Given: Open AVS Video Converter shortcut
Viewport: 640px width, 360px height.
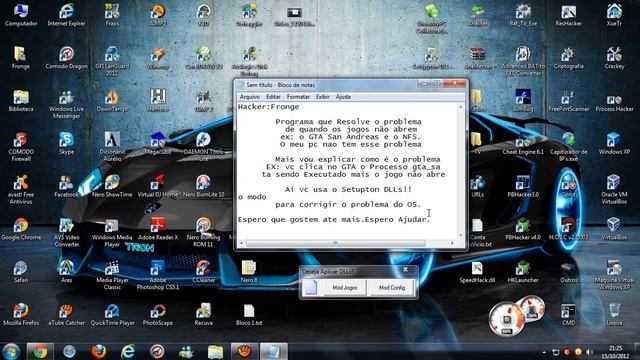Looking at the screenshot, I should [67, 233].
